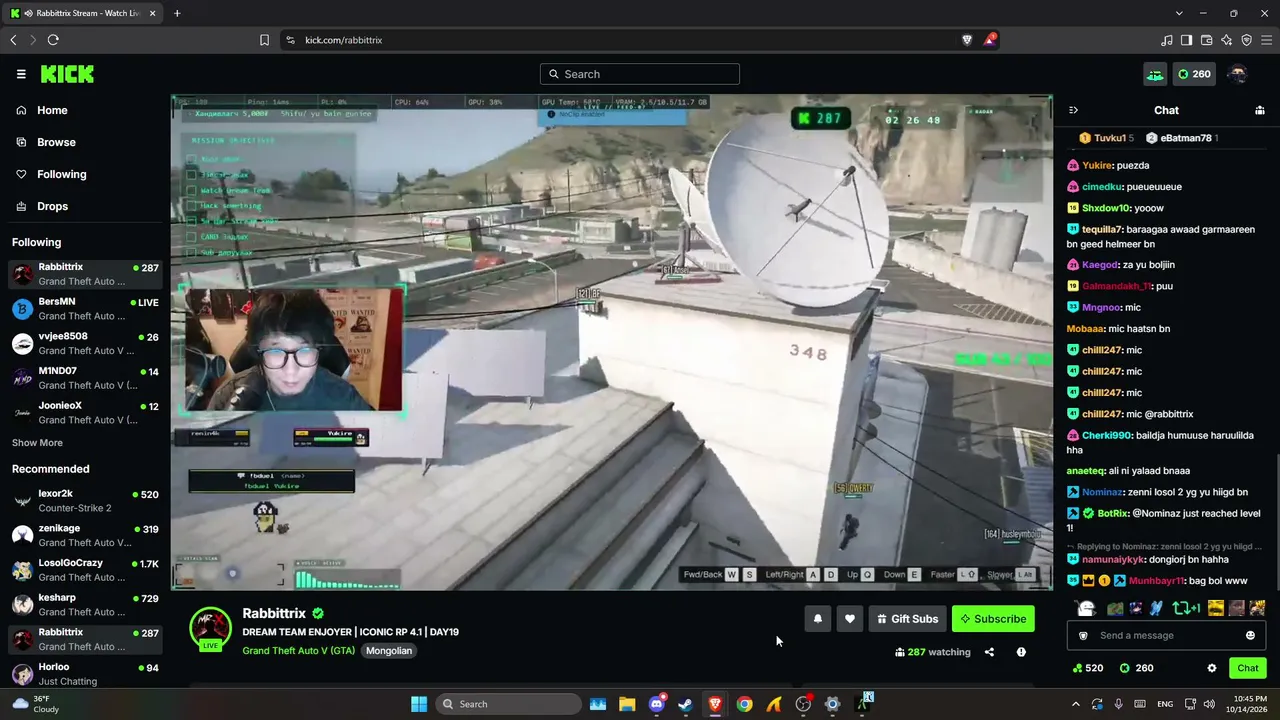The height and width of the screenshot is (720, 1280).
Task: Click the Gift Subs button
Action: click(x=907, y=619)
